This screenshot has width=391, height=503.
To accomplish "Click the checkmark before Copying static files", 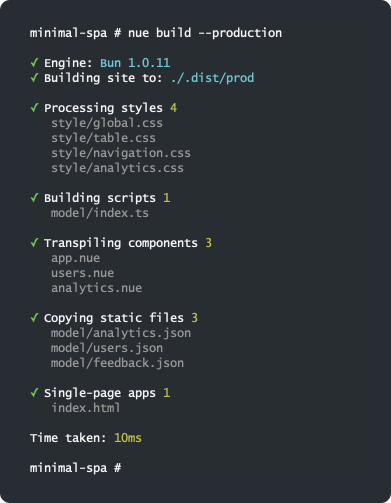I will coord(34,317).
